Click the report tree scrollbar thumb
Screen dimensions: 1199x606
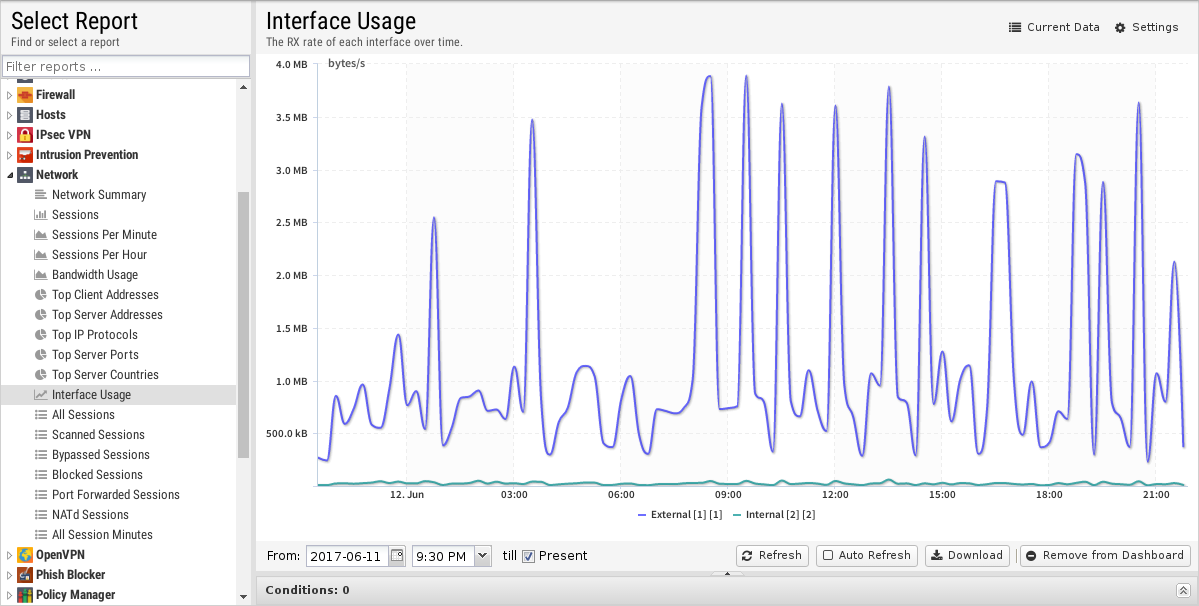244,325
